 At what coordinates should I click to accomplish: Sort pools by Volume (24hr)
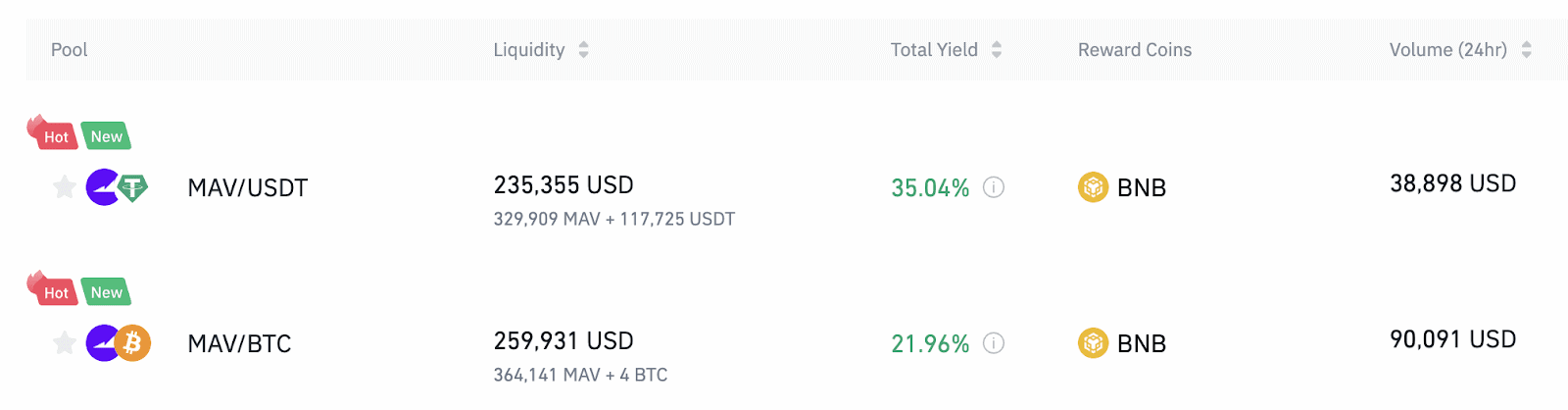[x=1526, y=50]
